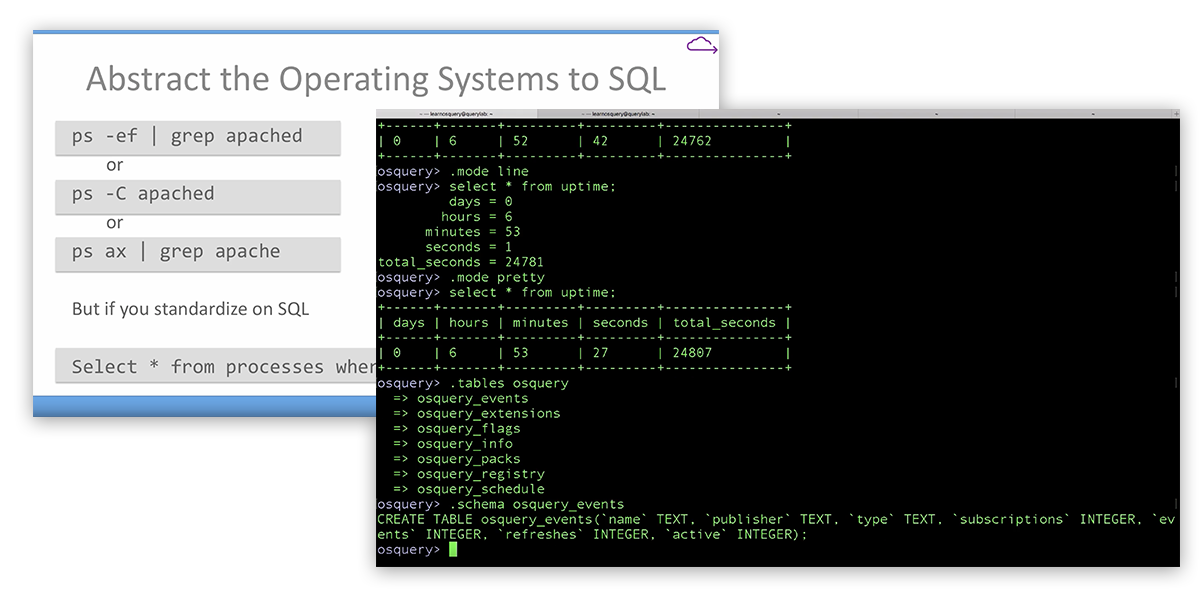This screenshot has width=1200, height=592.
Task: Click 'osquery_registry' in the tables list
Action: click(x=480, y=474)
